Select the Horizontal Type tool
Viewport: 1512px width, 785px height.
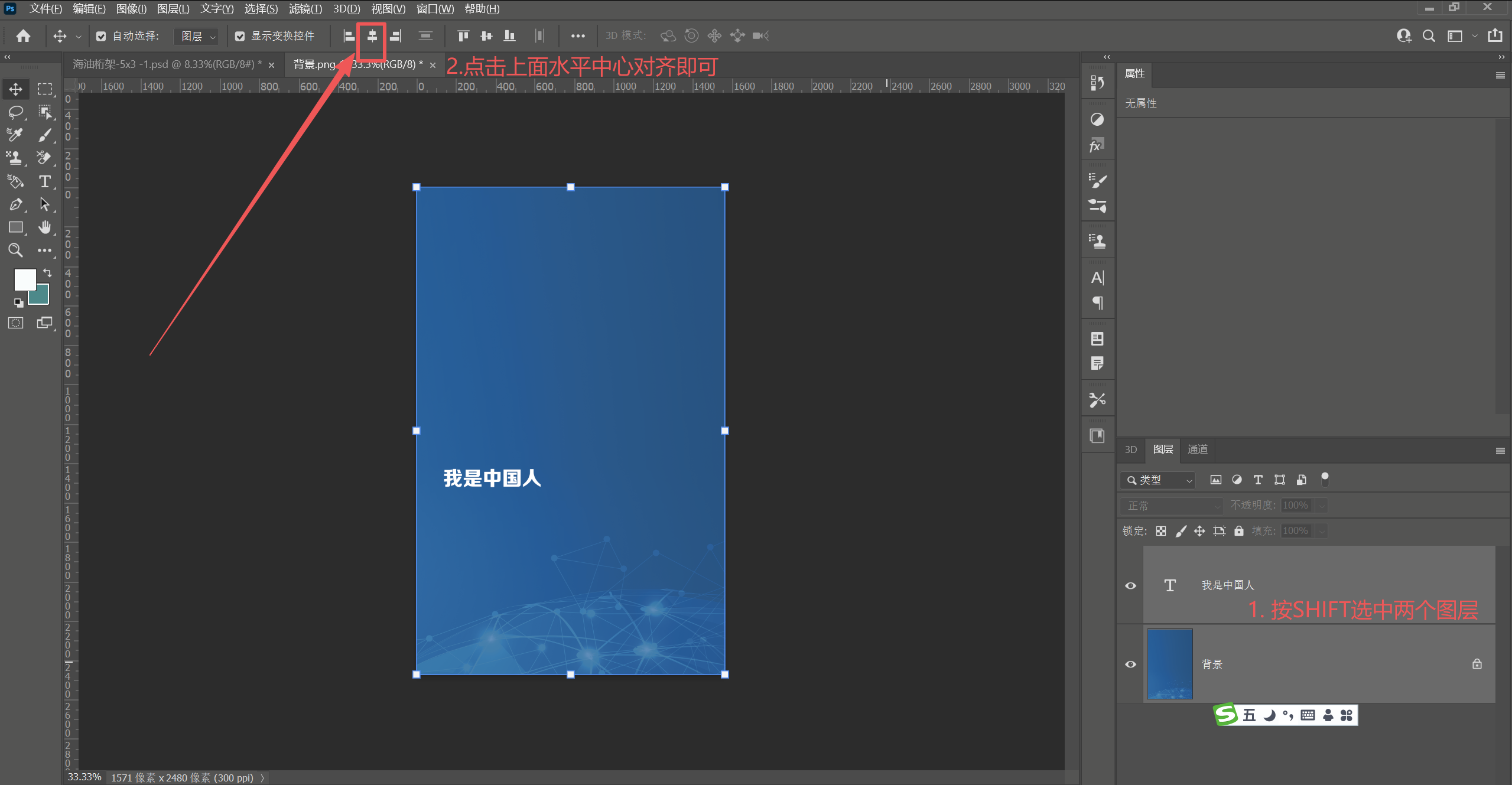click(x=44, y=181)
